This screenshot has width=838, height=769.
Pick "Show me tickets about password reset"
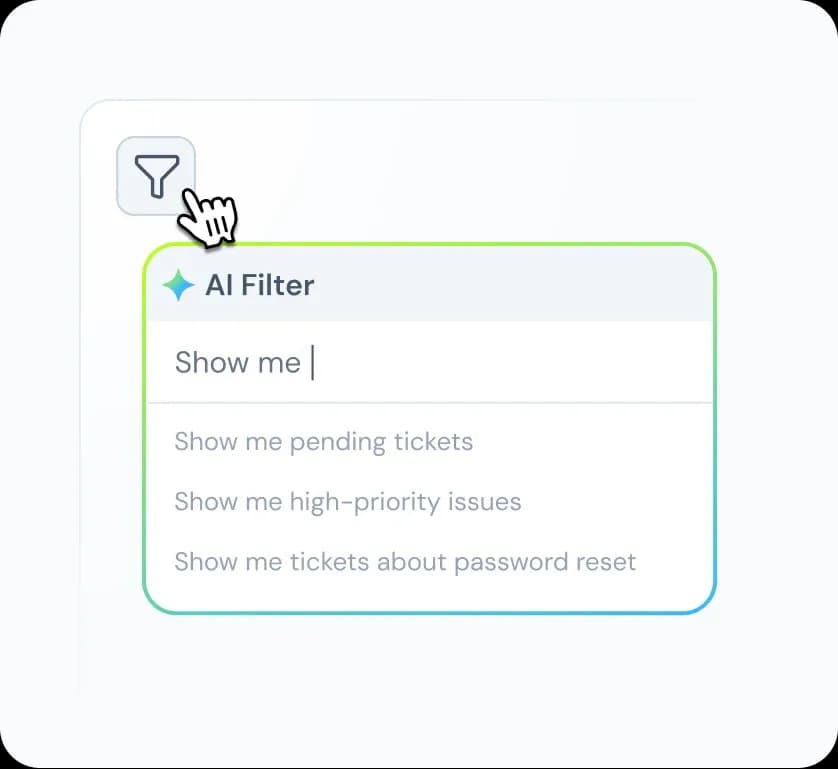coord(405,561)
